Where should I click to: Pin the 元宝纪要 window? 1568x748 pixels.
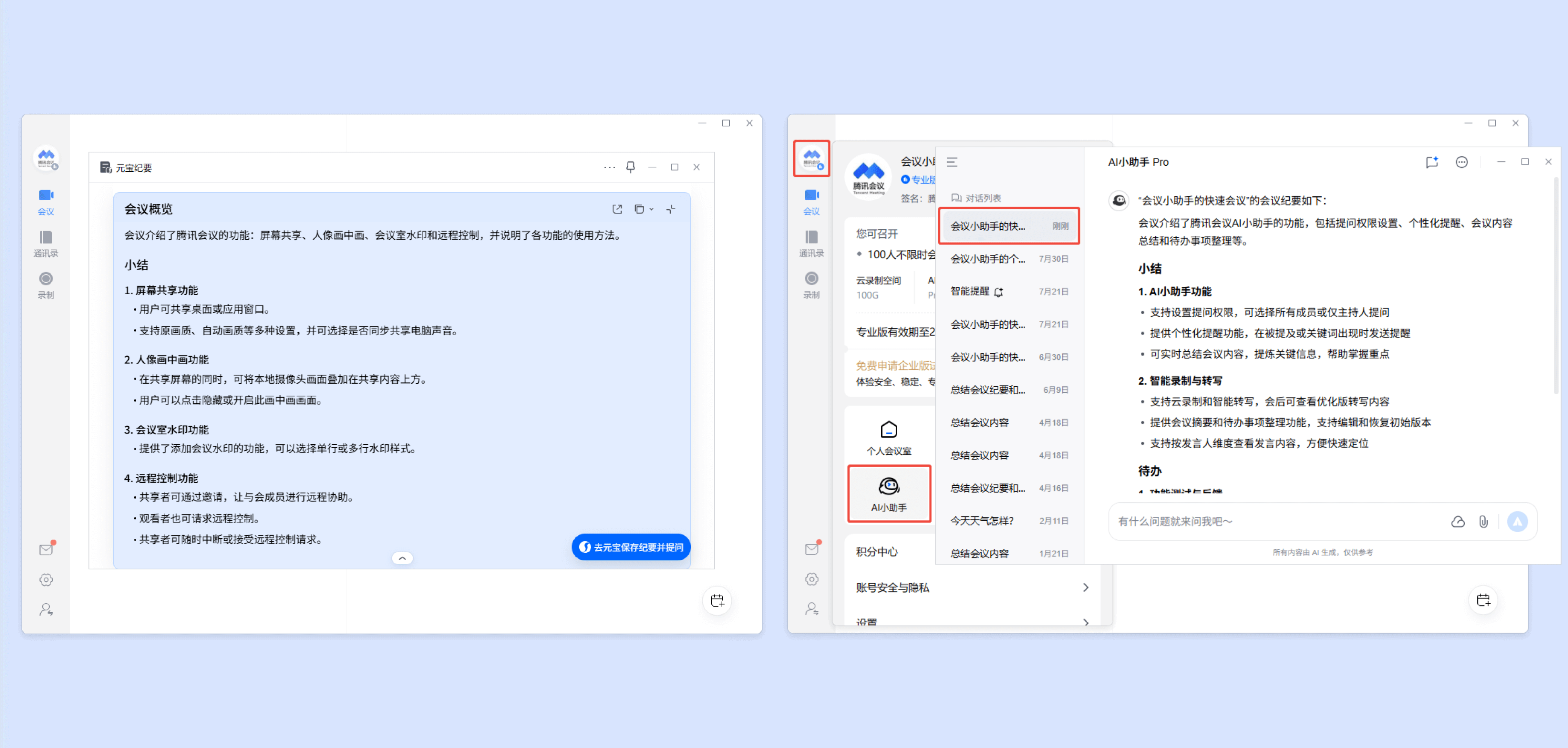coord(631,167)
